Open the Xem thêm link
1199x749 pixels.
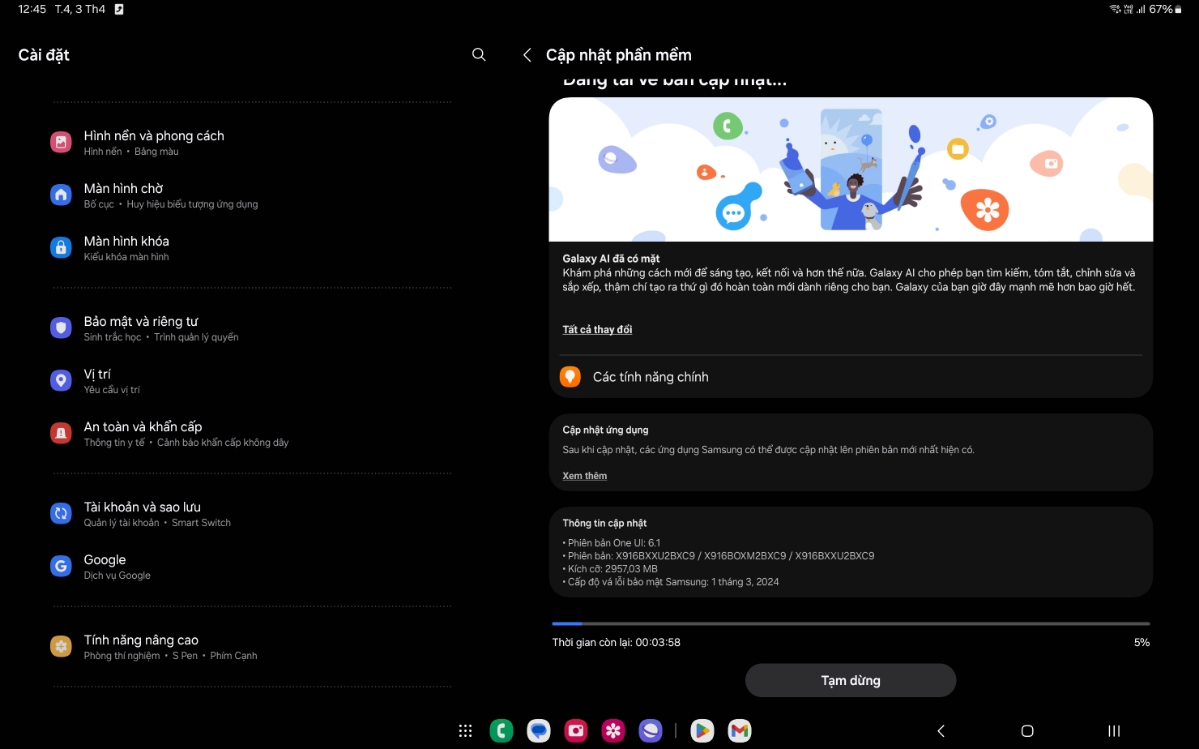click(x=585, y=475)
